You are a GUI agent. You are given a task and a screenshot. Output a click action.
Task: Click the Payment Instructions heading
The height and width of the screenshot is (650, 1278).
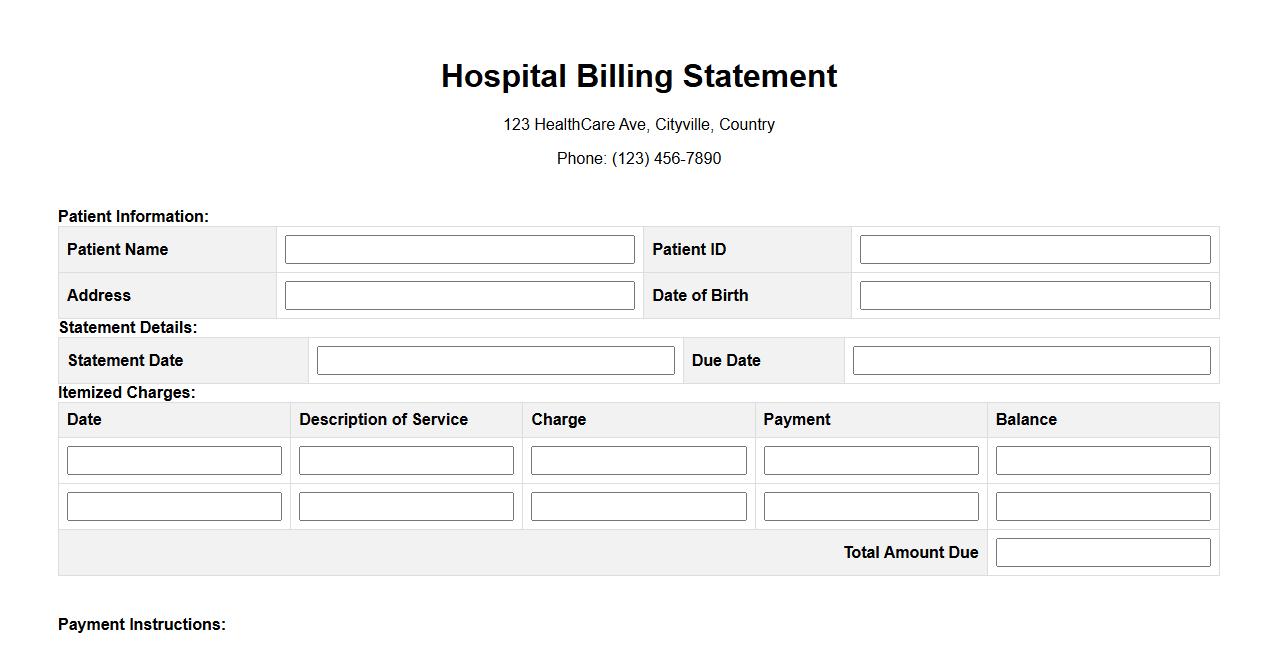point(142,625)
